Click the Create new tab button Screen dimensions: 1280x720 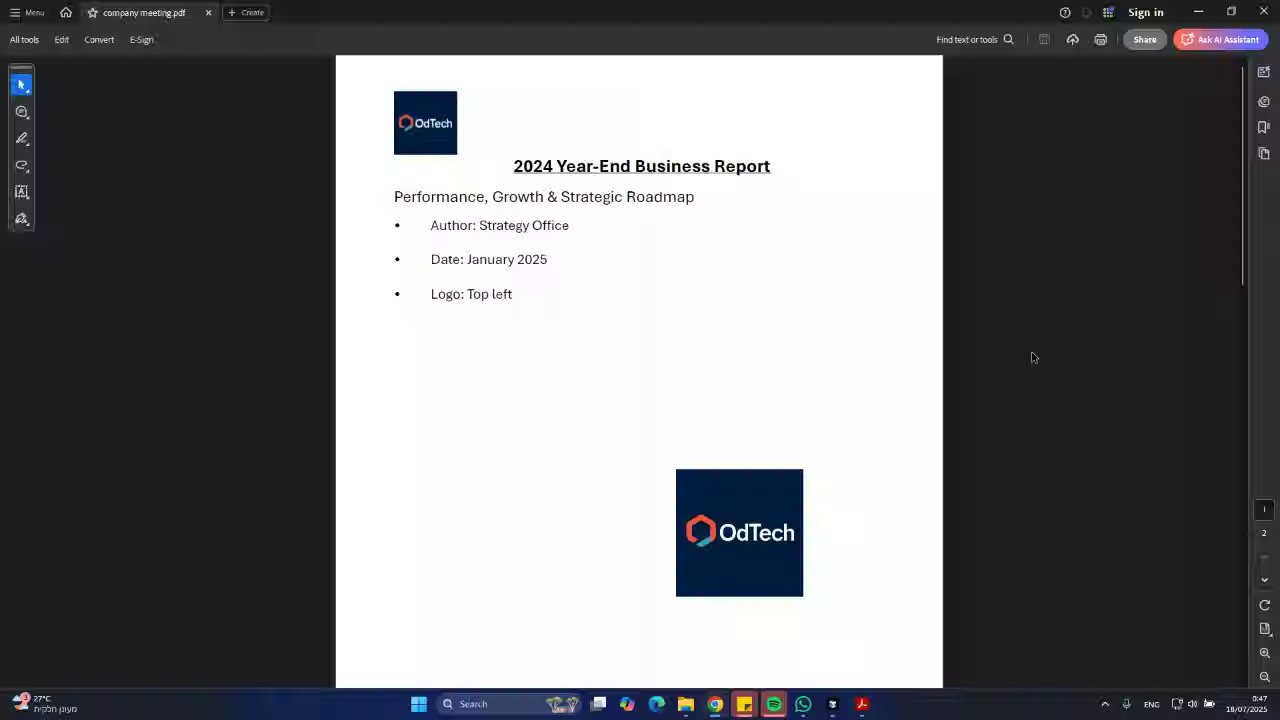(245, 13)
